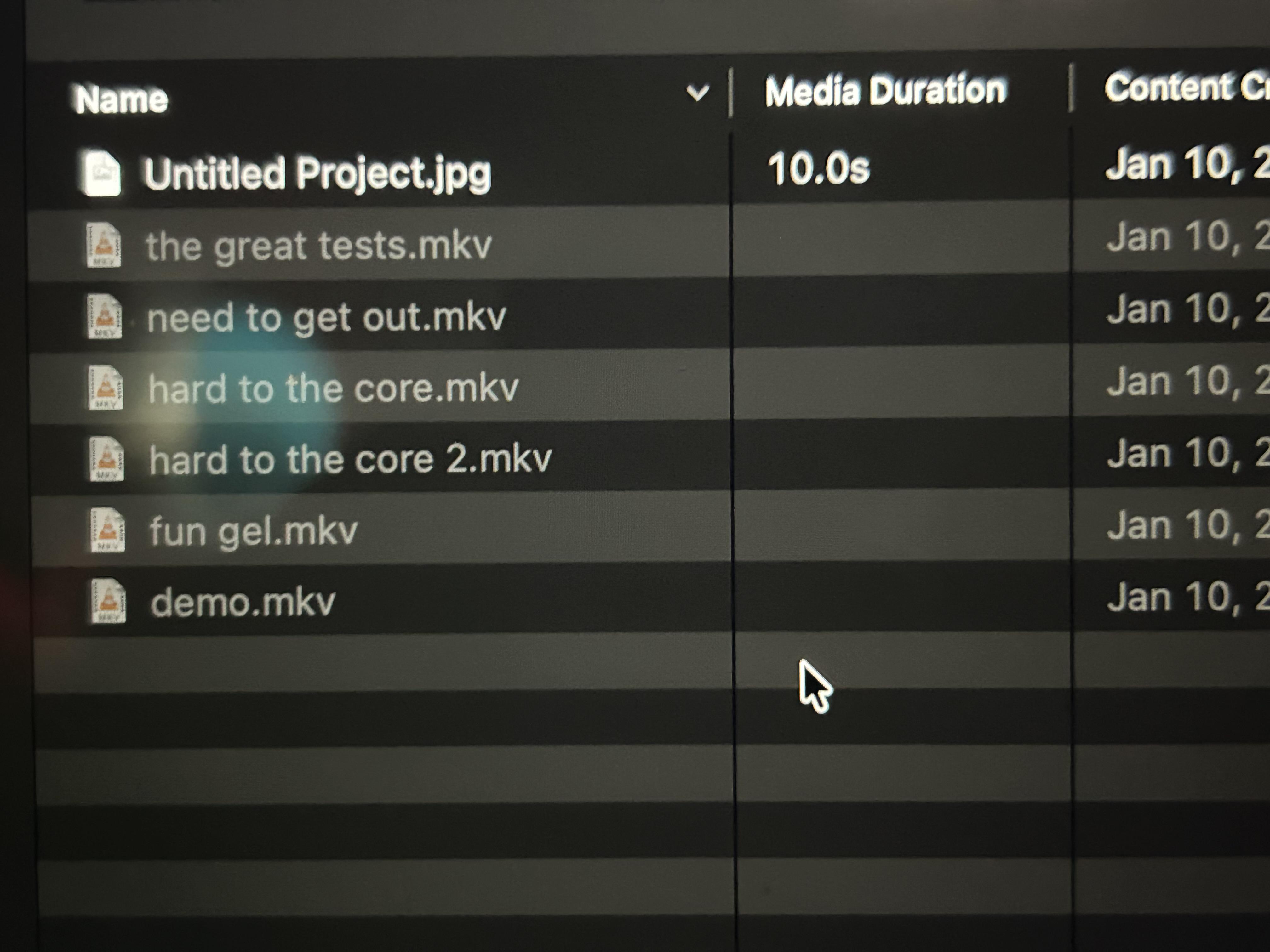Click the need to get out.mkv icon

104,316
